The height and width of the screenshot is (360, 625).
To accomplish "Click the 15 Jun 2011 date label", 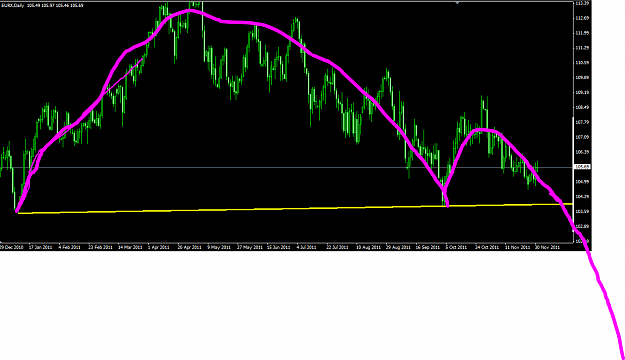I will pos(279,247).
